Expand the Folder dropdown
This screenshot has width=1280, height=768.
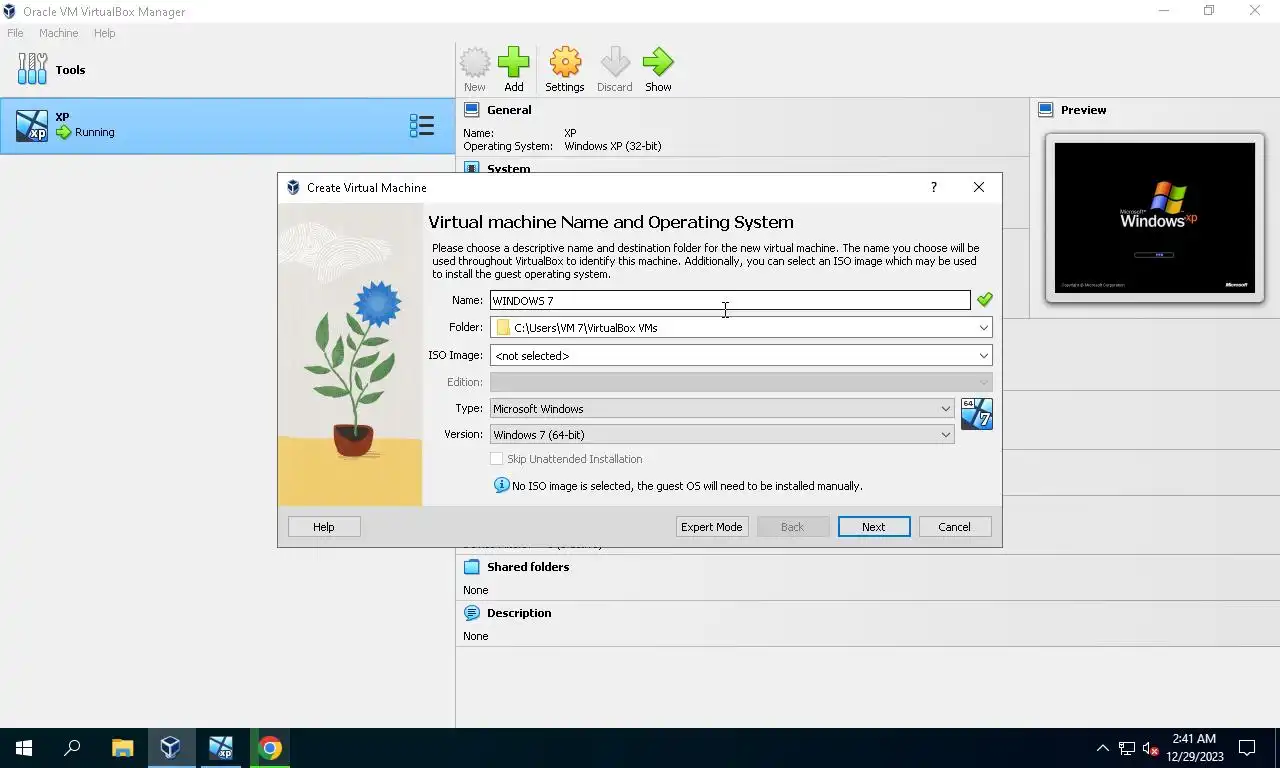984,328
